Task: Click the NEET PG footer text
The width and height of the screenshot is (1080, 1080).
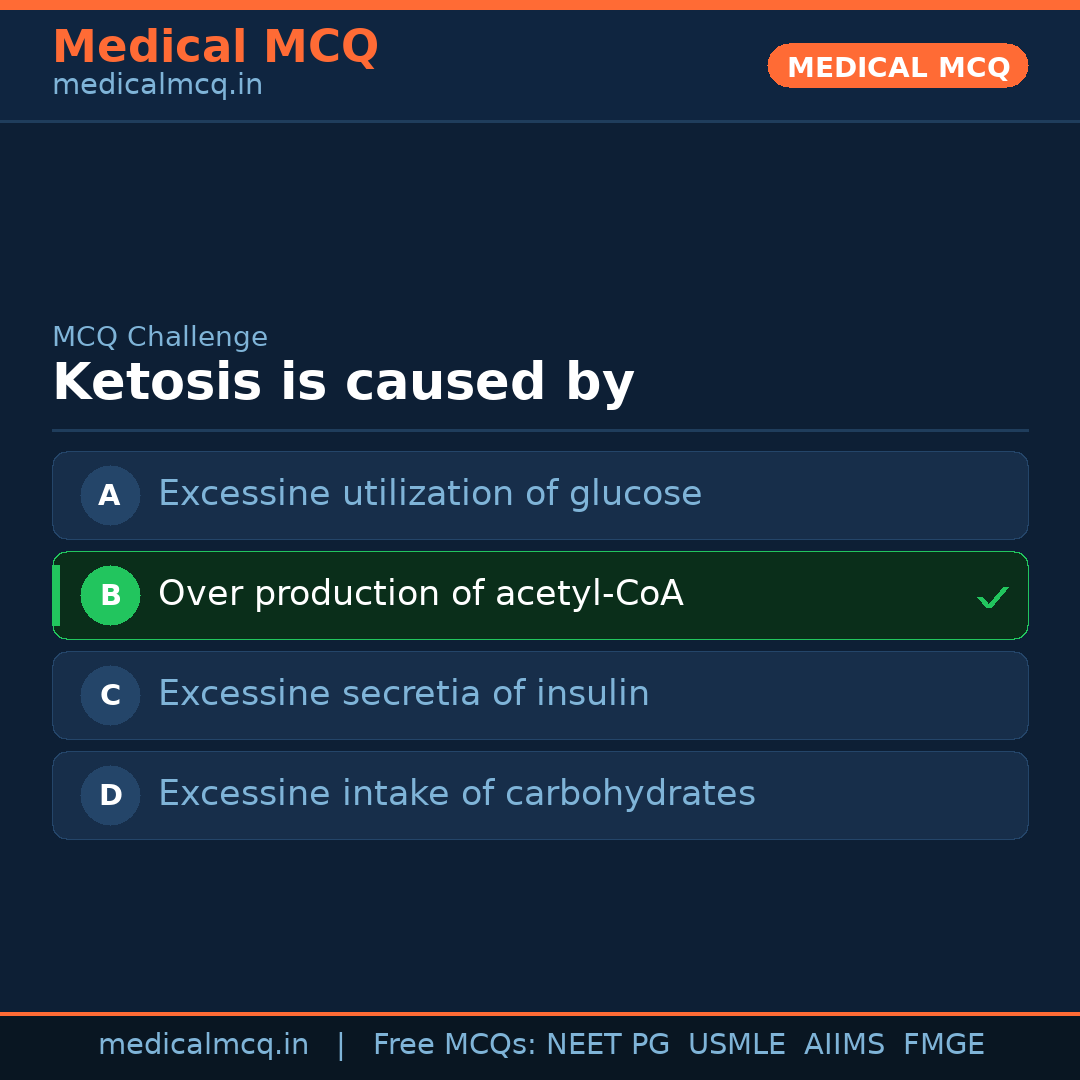Action: [x=608, y=1045]
